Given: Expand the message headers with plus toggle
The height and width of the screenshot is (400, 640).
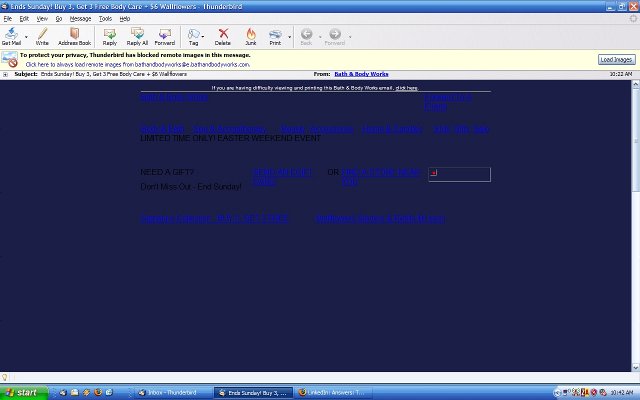Looking at the screenshot, I should click(x=5, y=74).
